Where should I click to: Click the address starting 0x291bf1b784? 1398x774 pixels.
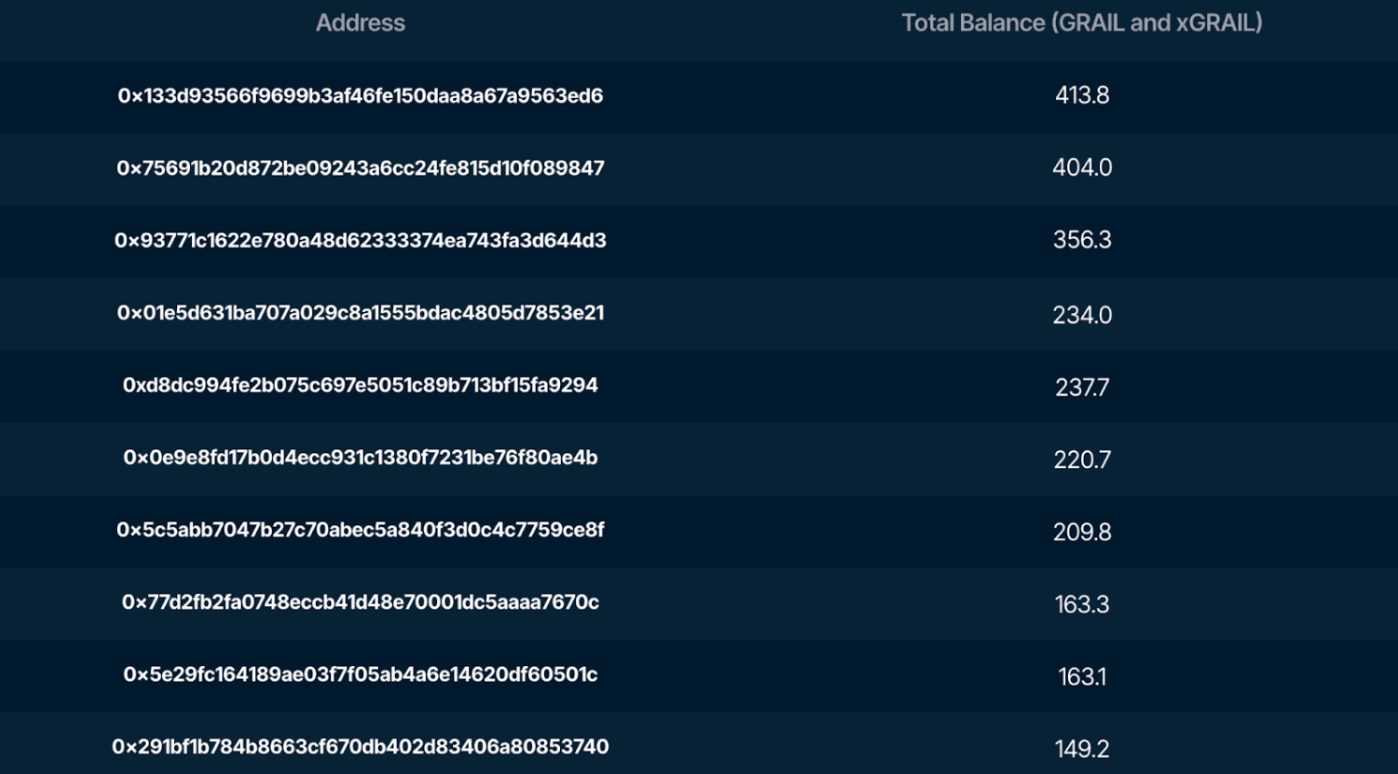[360, 747]
